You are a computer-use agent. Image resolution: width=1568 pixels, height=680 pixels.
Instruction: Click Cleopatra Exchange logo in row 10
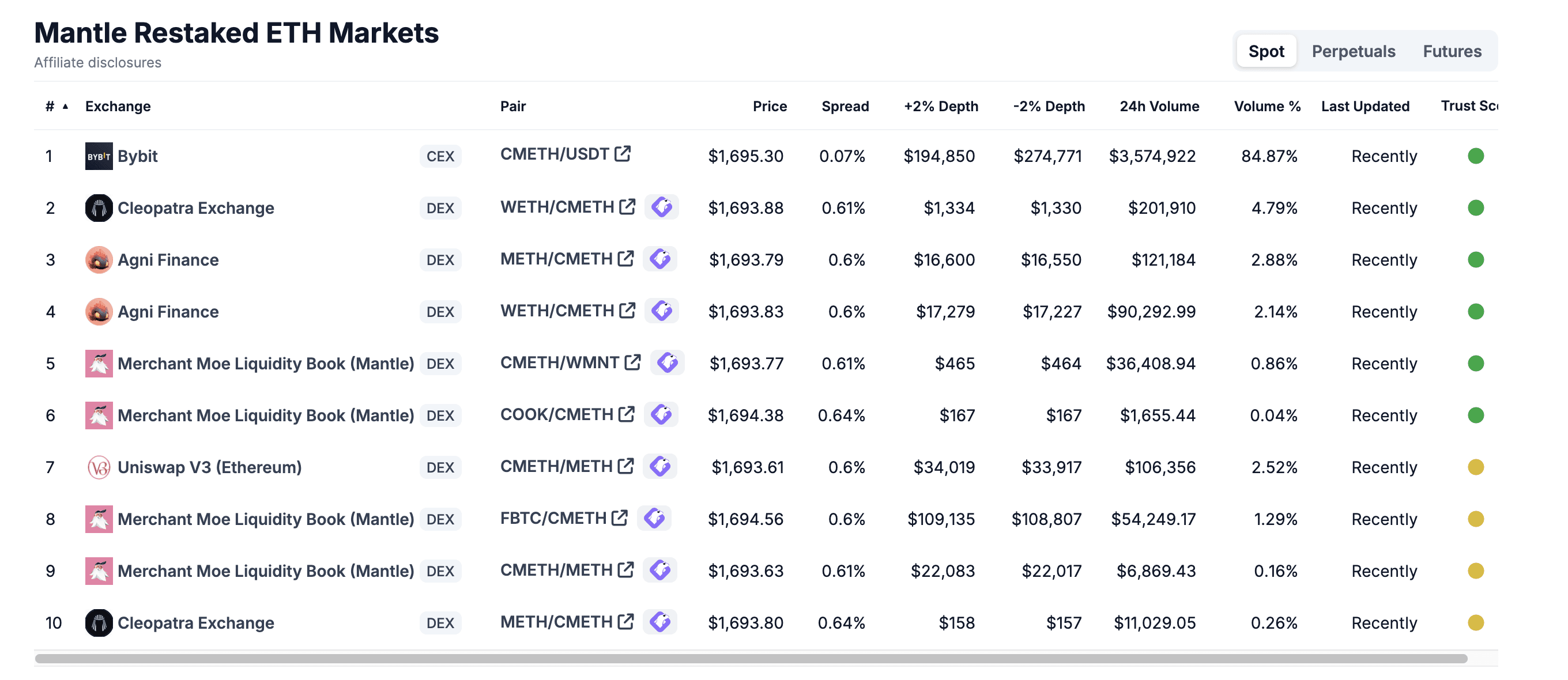[99, 623]
